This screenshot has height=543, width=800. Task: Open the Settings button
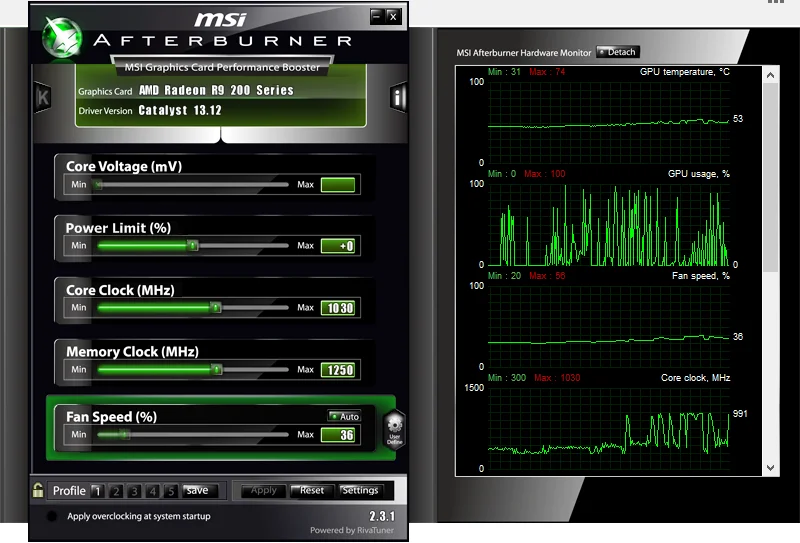(x=360, y=490)
